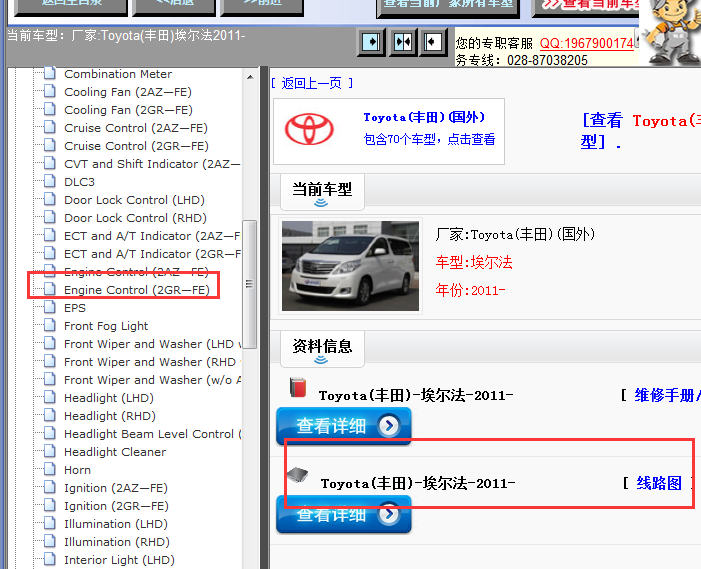Select Cruise Control (2AZ—FE) entry
701x569 pixels.
click(x=136, y=128)
